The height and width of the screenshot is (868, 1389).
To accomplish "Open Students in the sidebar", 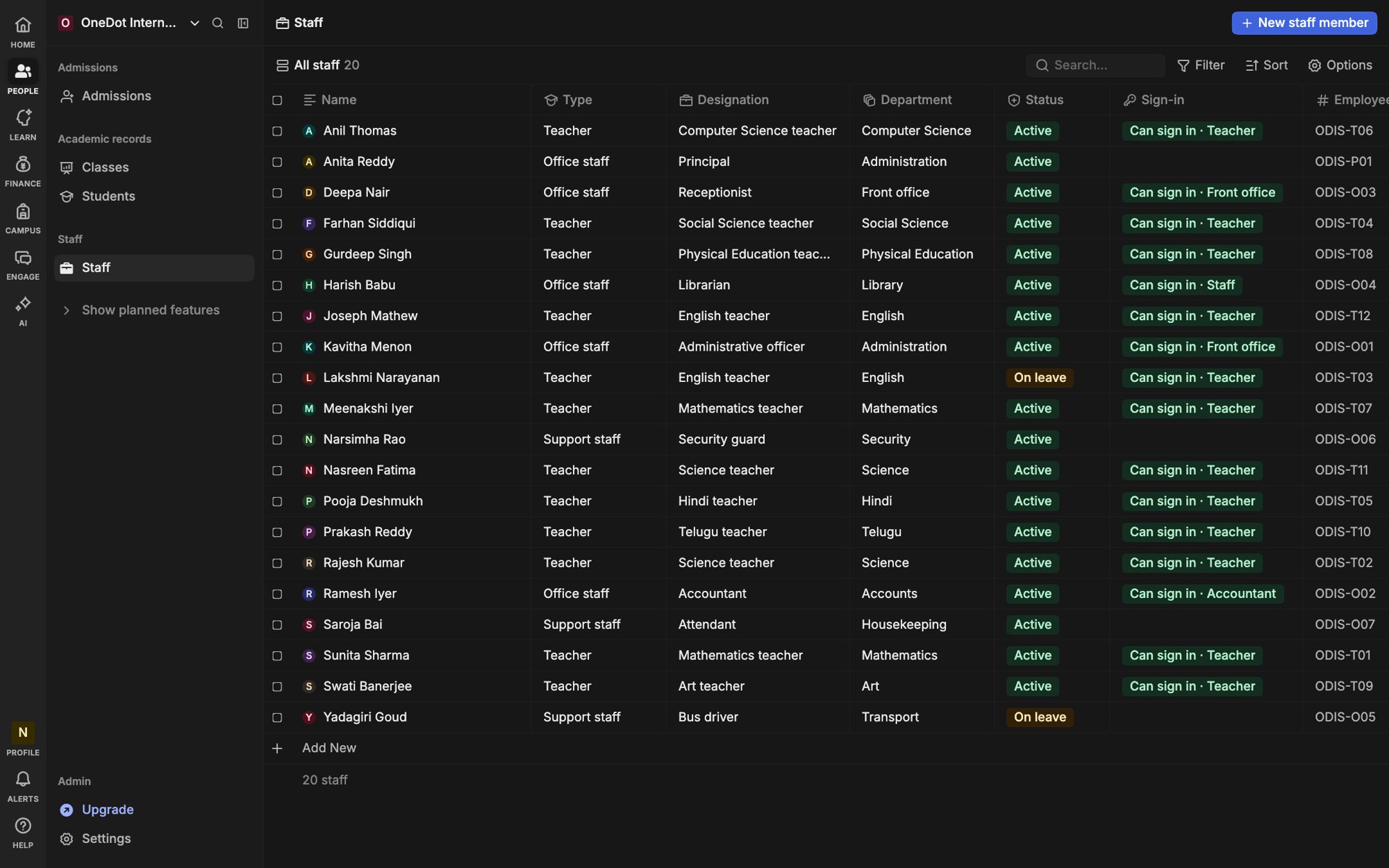I will click(154, 197).
